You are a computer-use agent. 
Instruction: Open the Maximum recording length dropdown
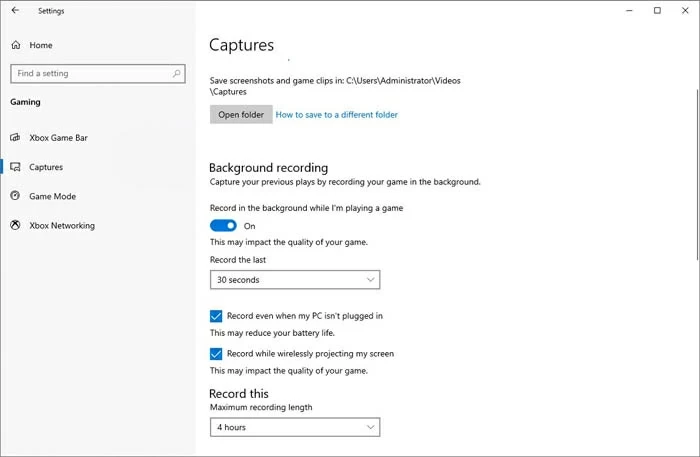click(x=294, y=427)
